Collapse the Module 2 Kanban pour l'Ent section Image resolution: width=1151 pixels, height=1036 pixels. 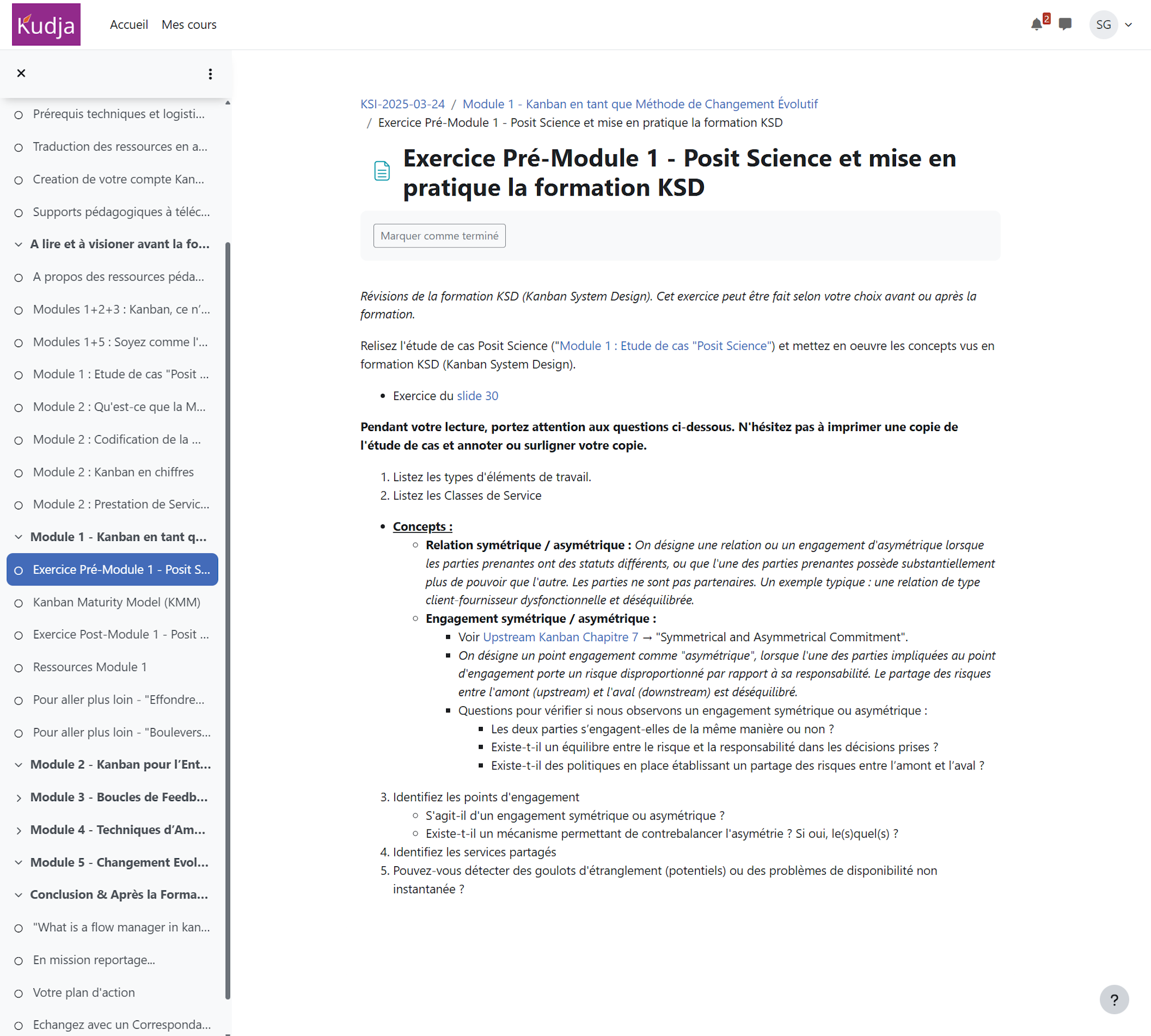coord(18,765)
